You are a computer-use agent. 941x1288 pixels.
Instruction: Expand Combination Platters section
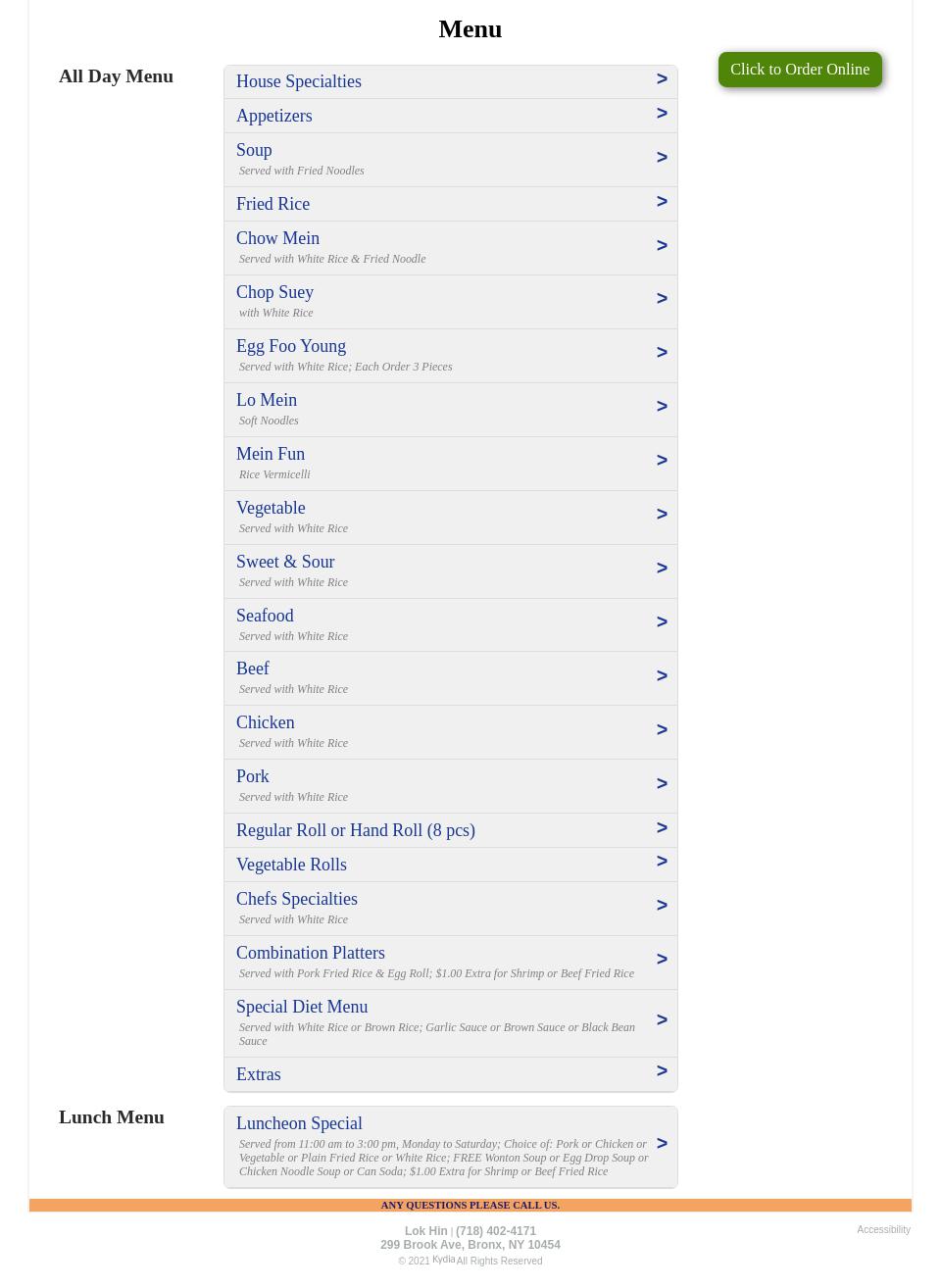pos(451,963)
